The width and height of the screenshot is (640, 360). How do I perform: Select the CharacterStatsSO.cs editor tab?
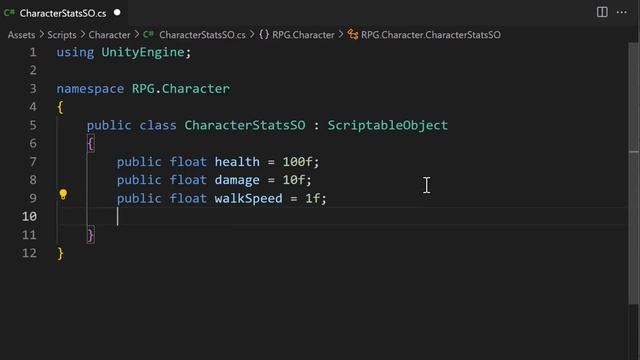pos(63,13)
